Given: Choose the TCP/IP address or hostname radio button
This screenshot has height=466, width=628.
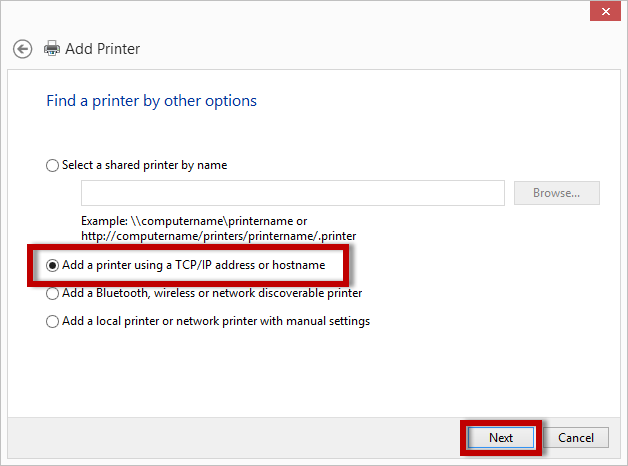Looking at the screenshot, I should [x=53, y=265].
